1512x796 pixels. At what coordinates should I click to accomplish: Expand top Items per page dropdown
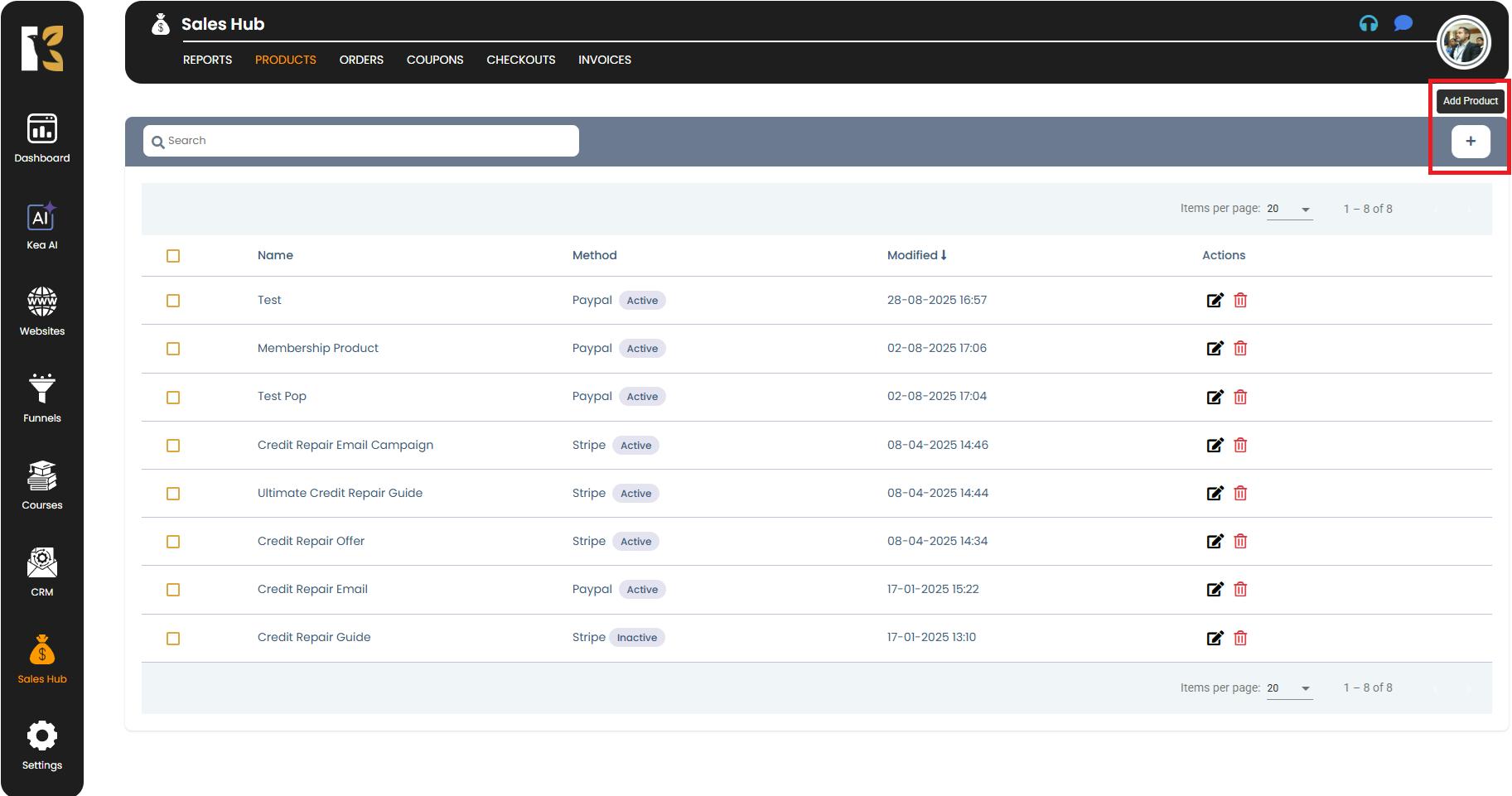click(x=1289, y=210)
